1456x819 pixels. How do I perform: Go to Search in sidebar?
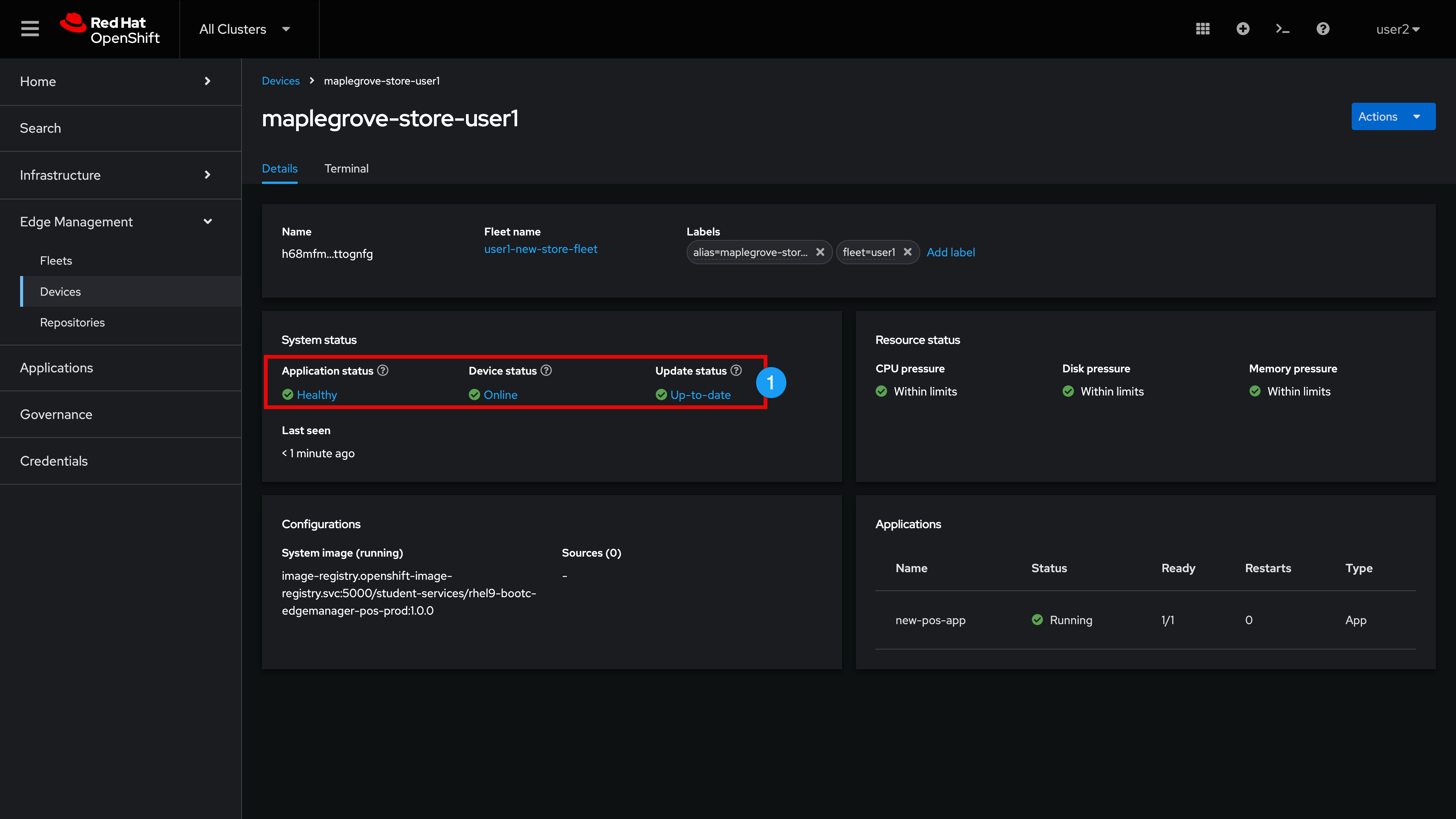(121, 128)
